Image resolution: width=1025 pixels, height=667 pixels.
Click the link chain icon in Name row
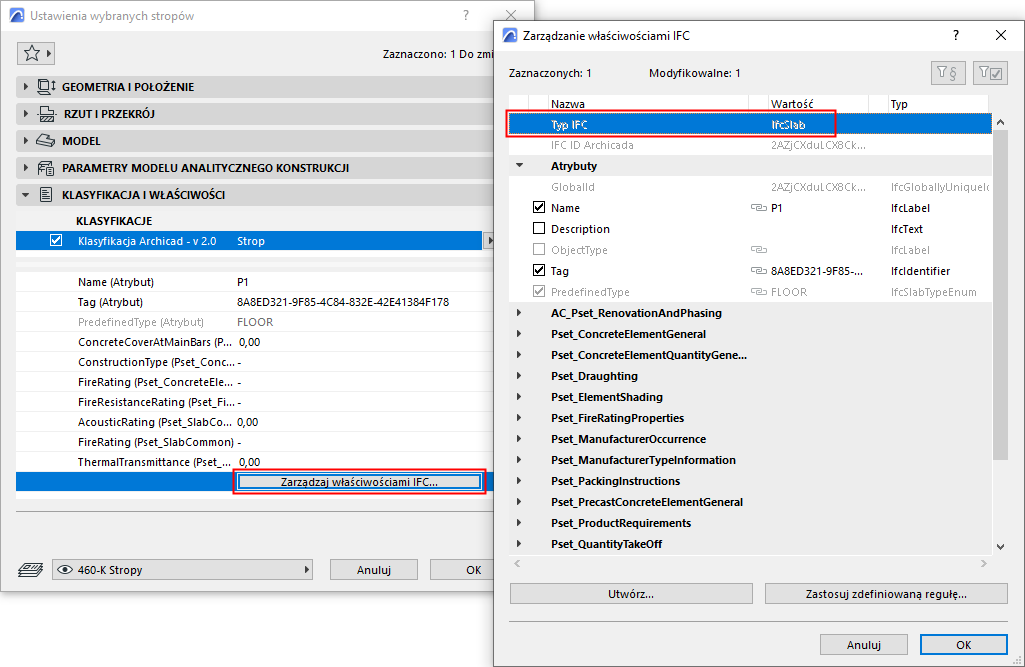(758, 208)
